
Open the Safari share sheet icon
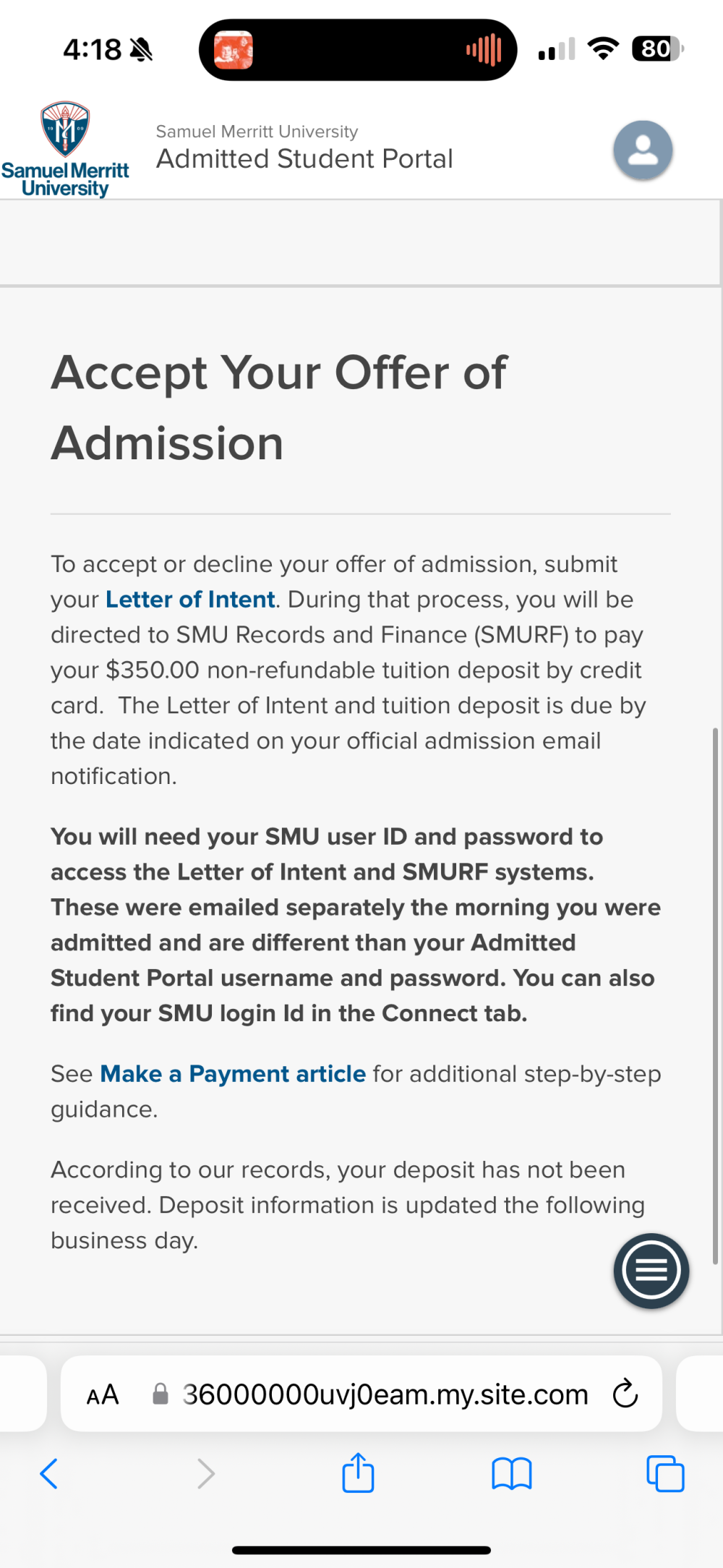coord(358,1472)
